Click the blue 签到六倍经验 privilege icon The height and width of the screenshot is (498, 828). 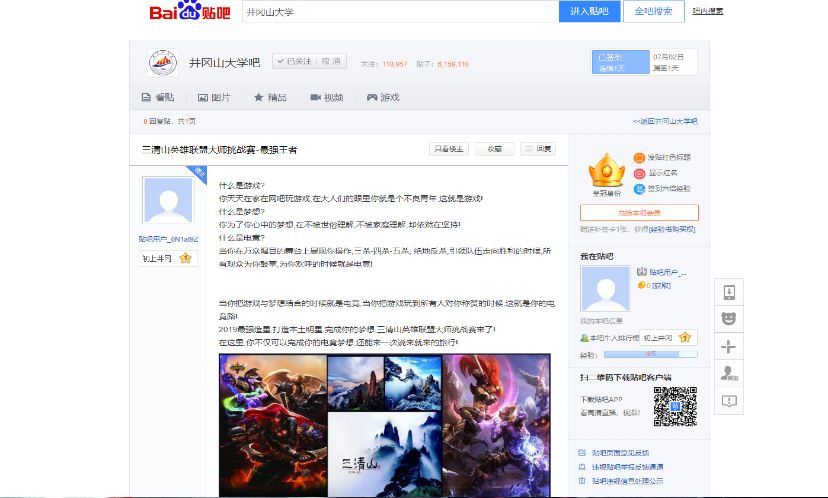pyautogui.click(x=639, y=189)
